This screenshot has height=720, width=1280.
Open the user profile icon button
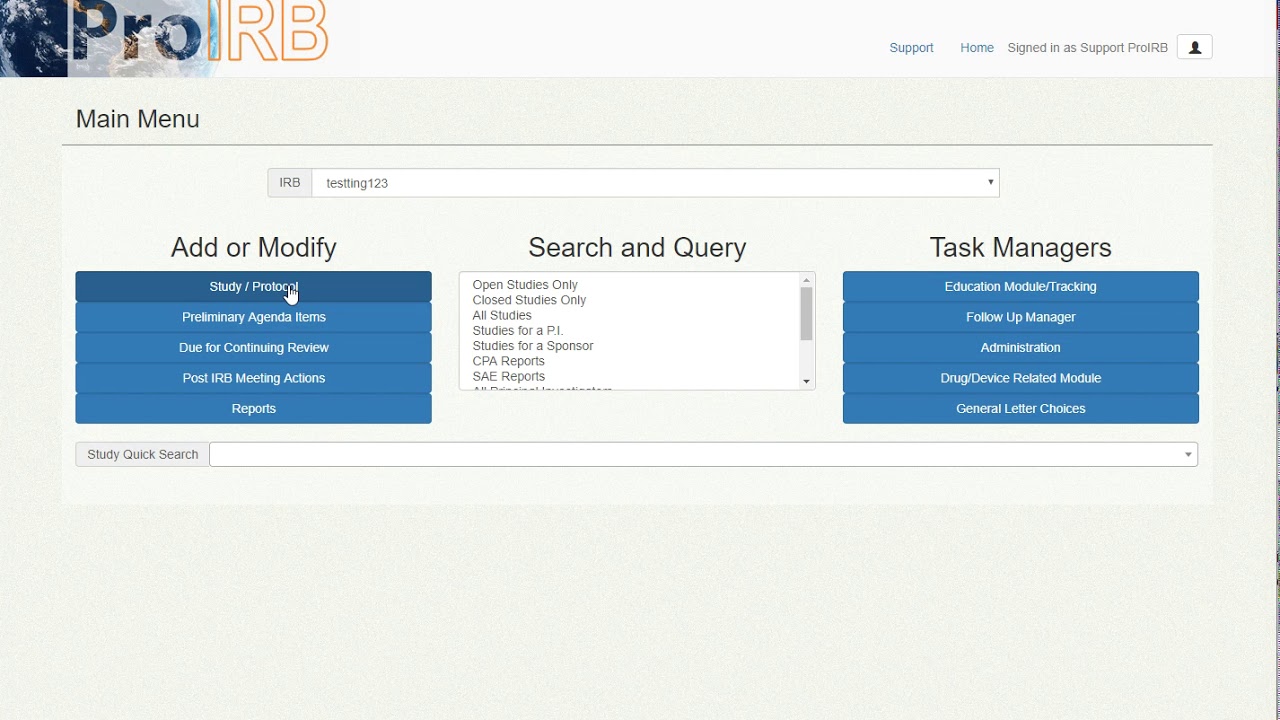1194,47
